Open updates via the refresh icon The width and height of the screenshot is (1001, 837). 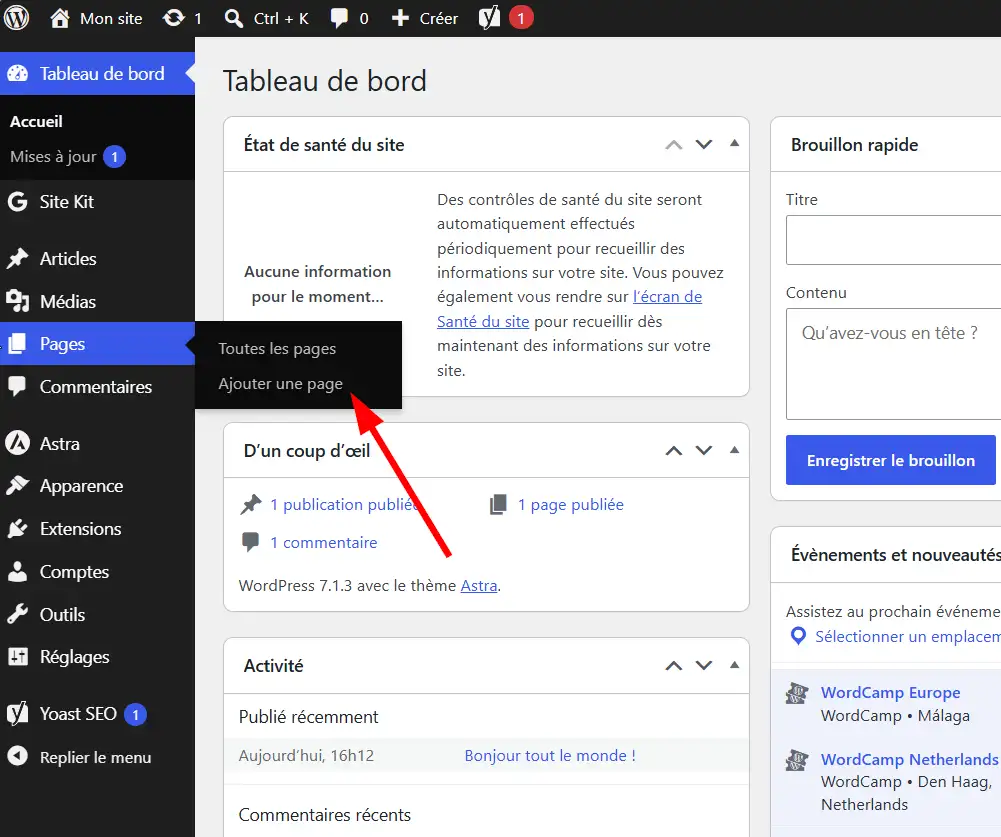173,18
